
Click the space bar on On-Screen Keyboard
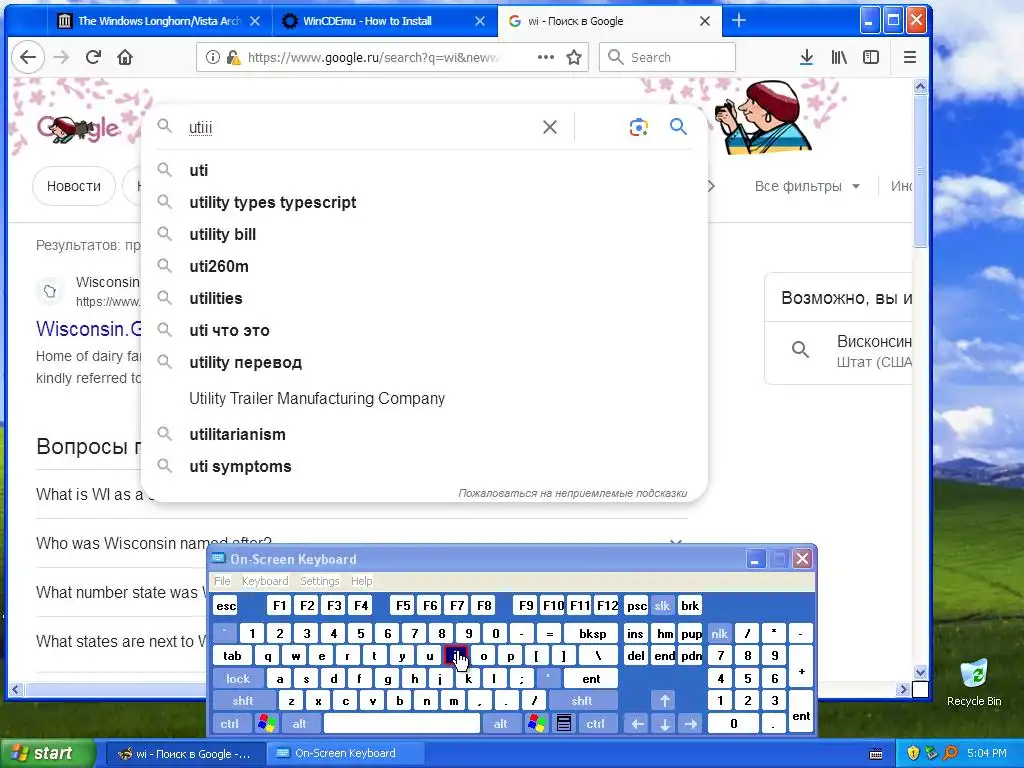[402, 724]
